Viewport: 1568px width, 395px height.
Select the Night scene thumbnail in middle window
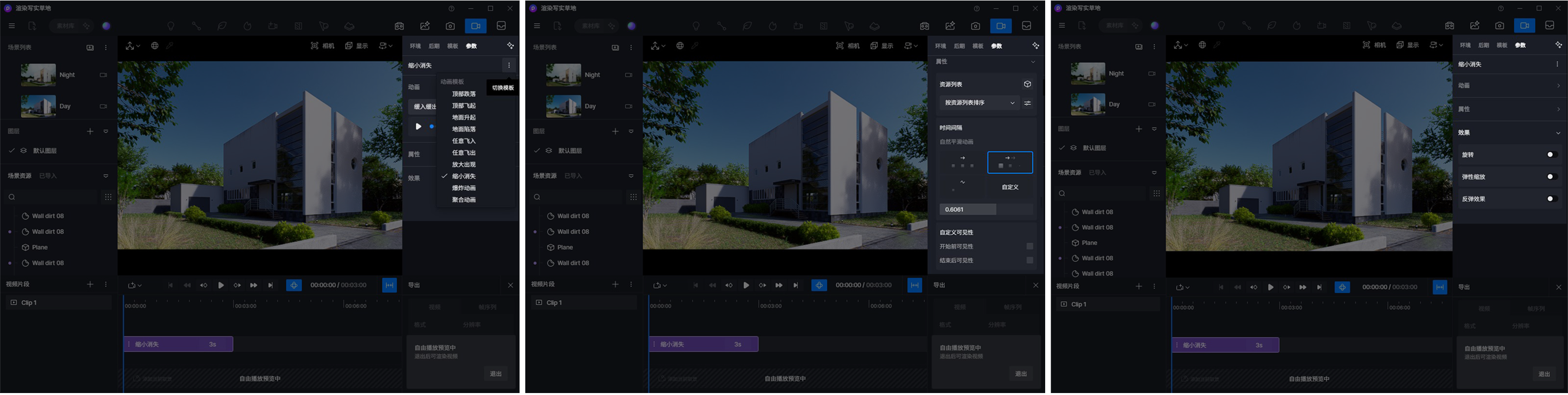point(563,75)
